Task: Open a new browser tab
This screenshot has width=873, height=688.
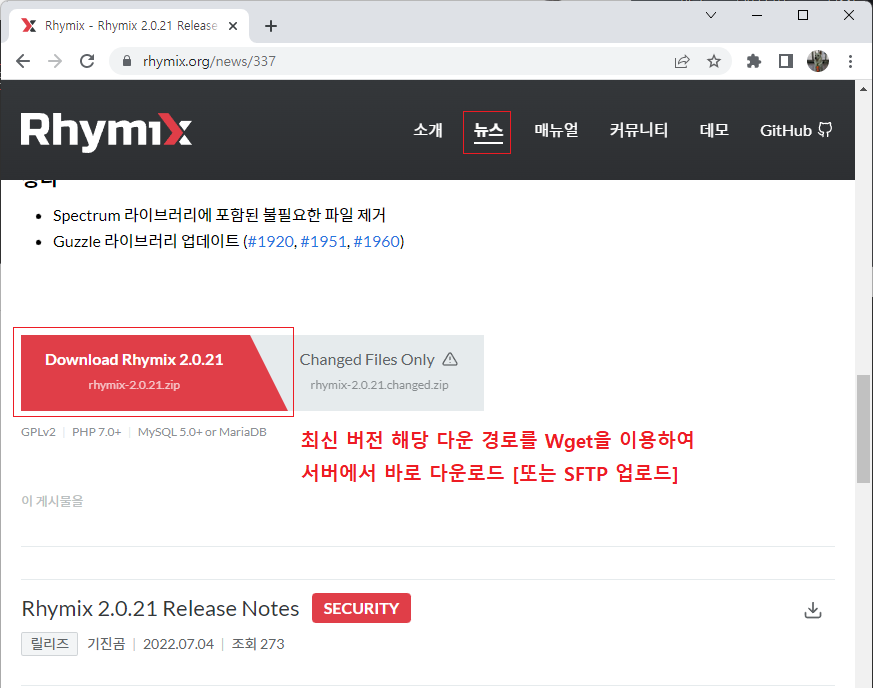Action: pos(271,26)
